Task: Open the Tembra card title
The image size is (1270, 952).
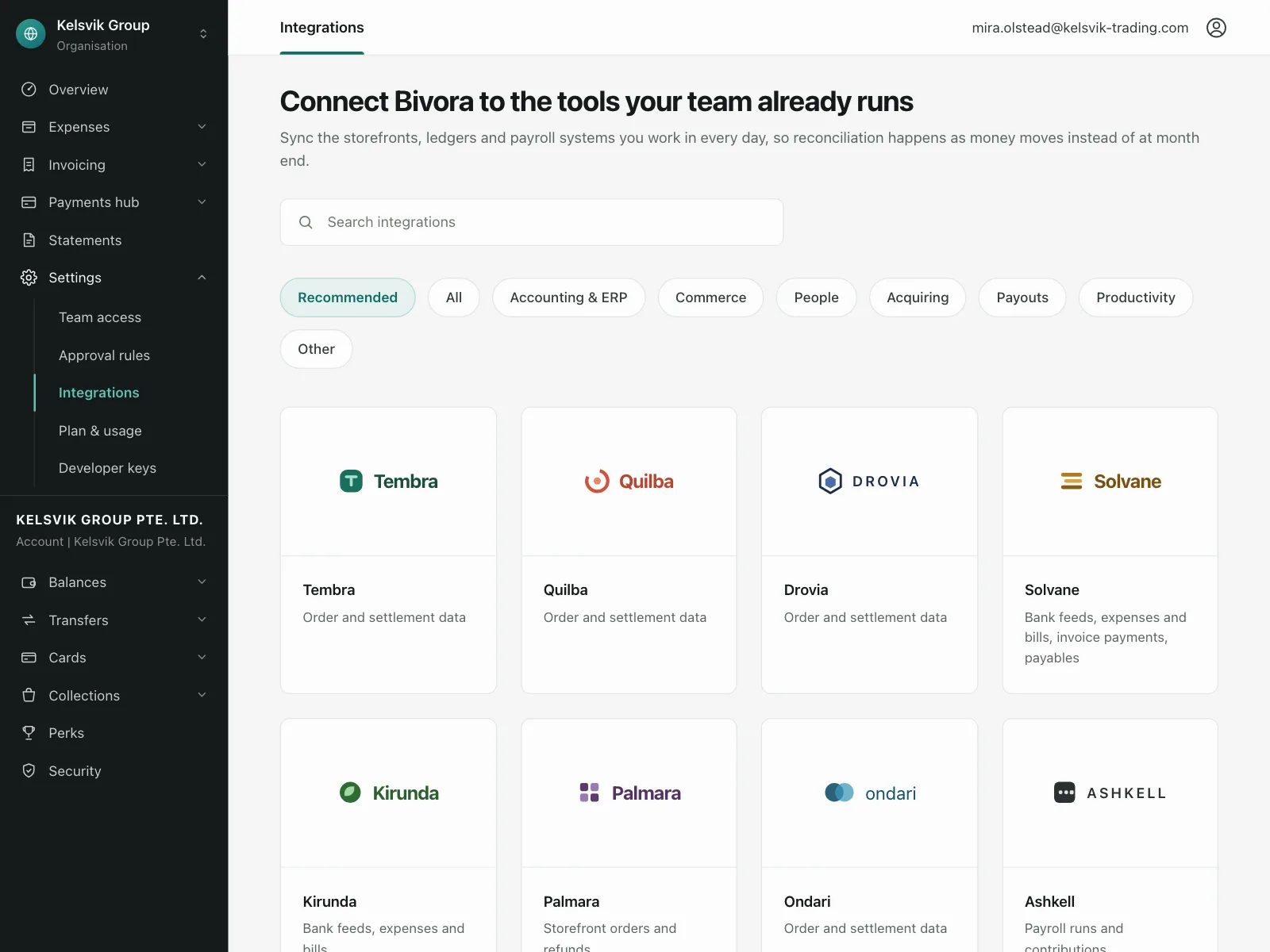Action: [x=329, y=590]
